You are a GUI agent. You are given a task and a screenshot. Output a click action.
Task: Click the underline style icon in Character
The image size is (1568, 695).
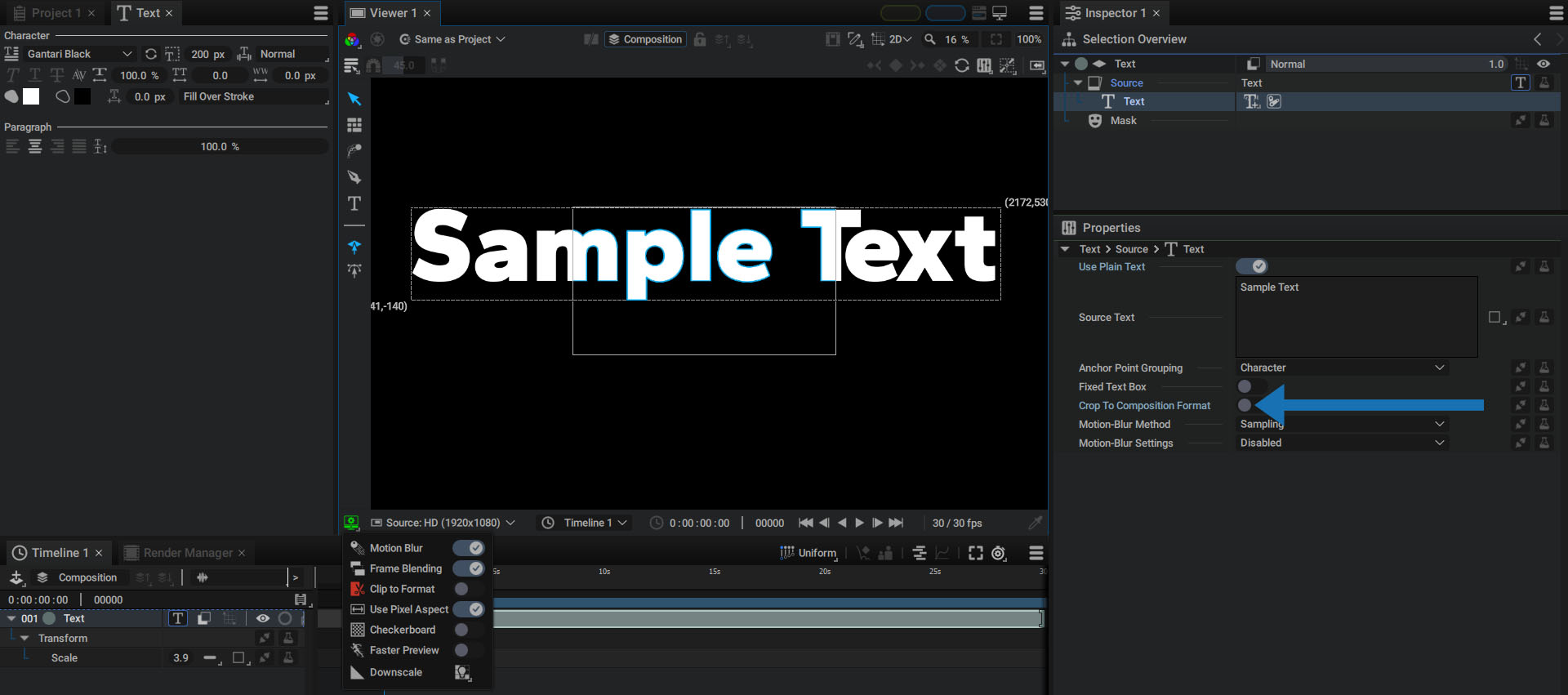[35, 75]
